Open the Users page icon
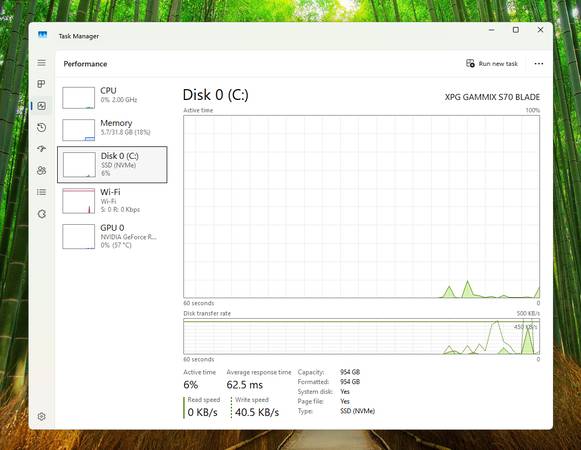Screen dimensions: 581x450 pos(42,171)
